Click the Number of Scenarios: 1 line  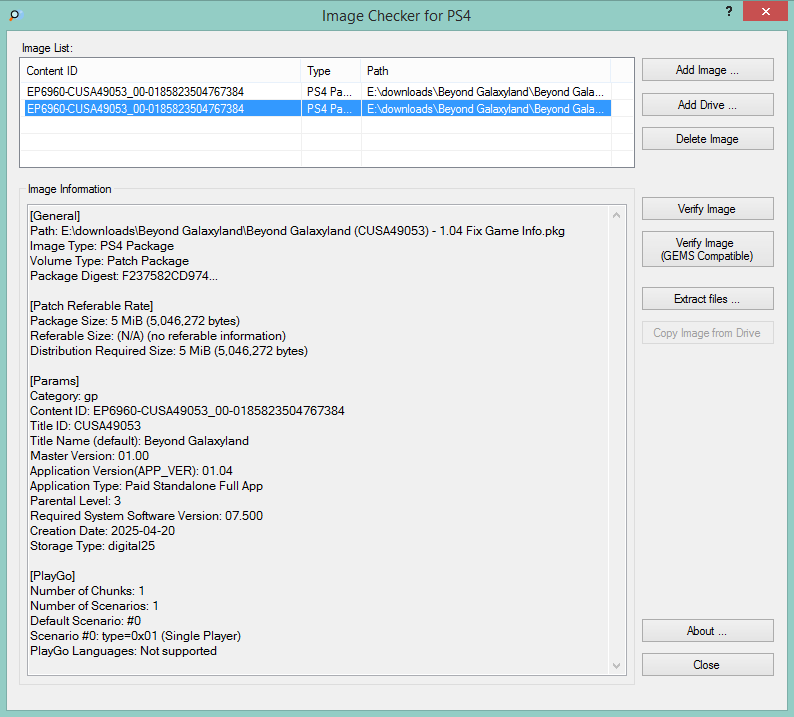tap(94, 606)
